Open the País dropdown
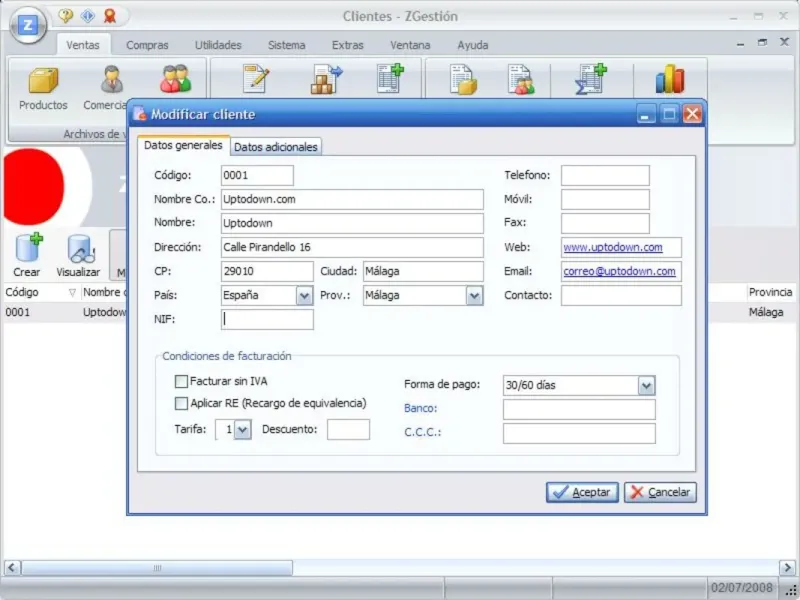 tap(304, 295)
